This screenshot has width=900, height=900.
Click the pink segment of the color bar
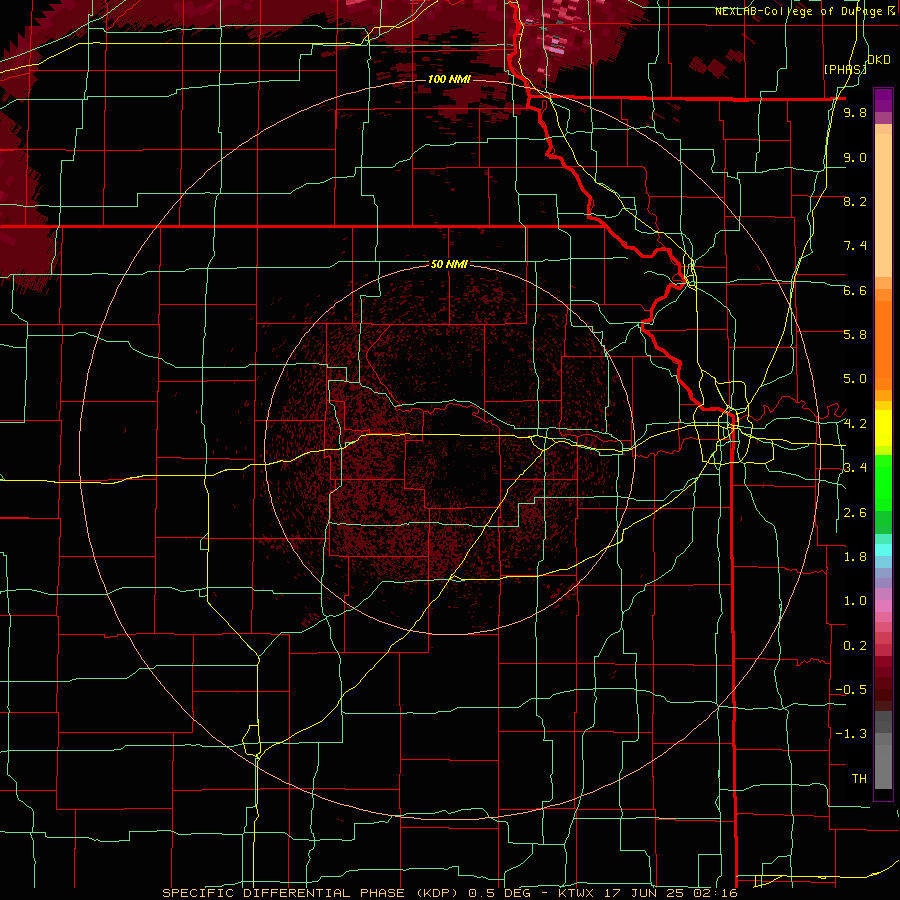point(883,606)
